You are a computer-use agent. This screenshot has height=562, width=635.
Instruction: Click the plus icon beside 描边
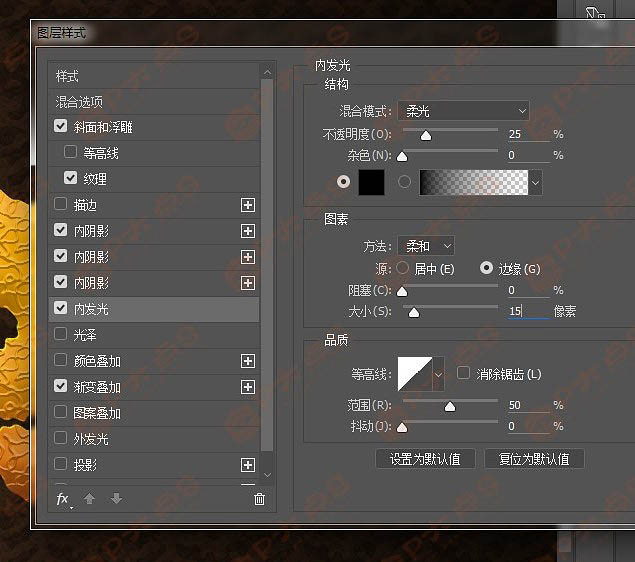[x=248, y=205]
